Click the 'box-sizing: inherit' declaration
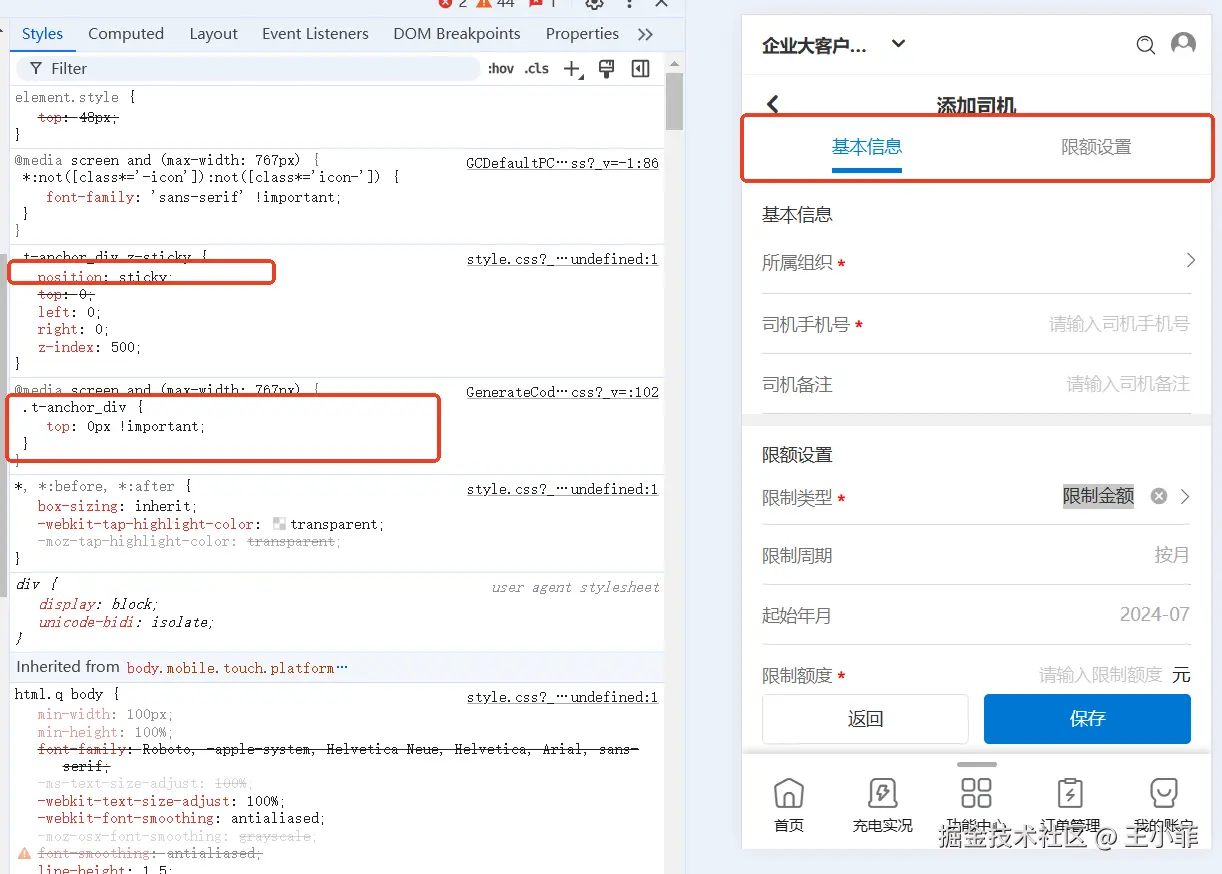1222x874 pixels. click(117, 507)
